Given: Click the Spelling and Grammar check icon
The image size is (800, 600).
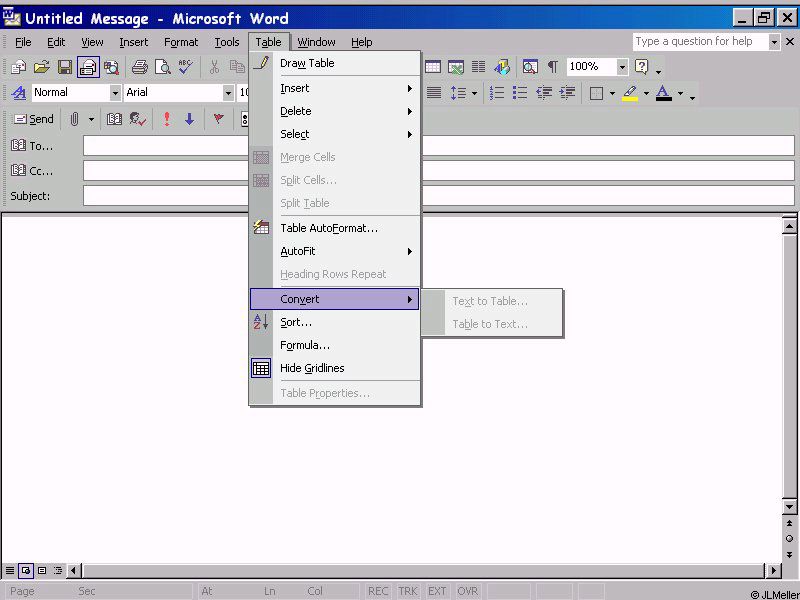Looking at the screenshot, I should pos(185,67).
